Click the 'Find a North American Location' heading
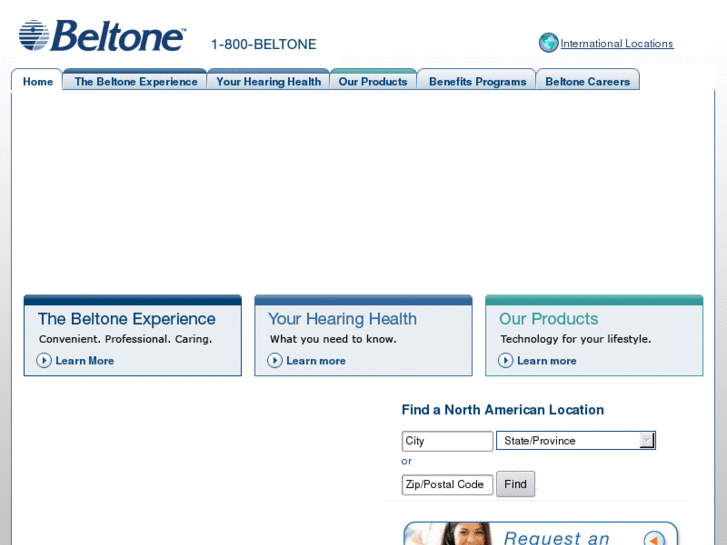The image size is (727, 545). click(503, 410)
